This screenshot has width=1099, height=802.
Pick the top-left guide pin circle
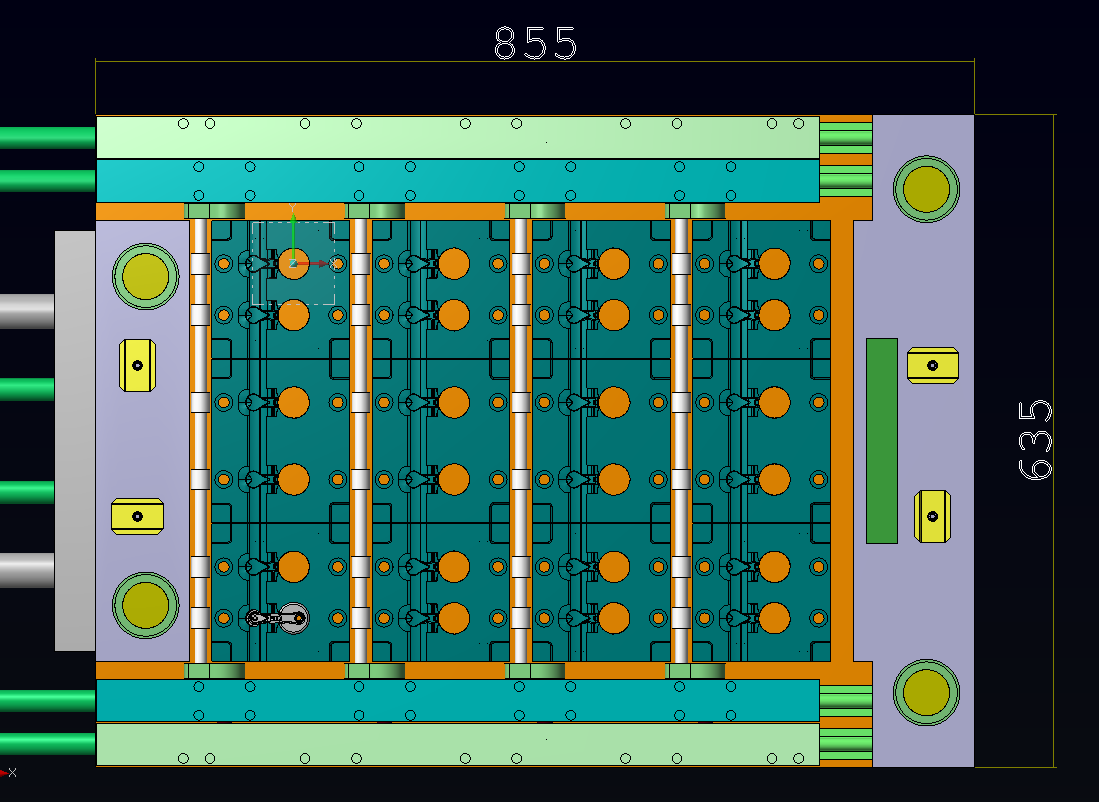(x=146, y=276)
